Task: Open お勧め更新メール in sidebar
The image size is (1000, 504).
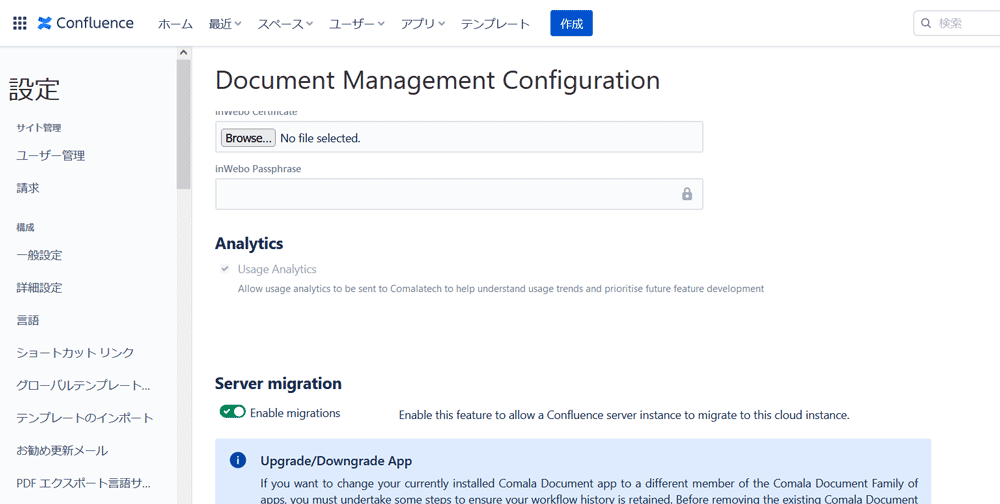Action: pos(62,450)
